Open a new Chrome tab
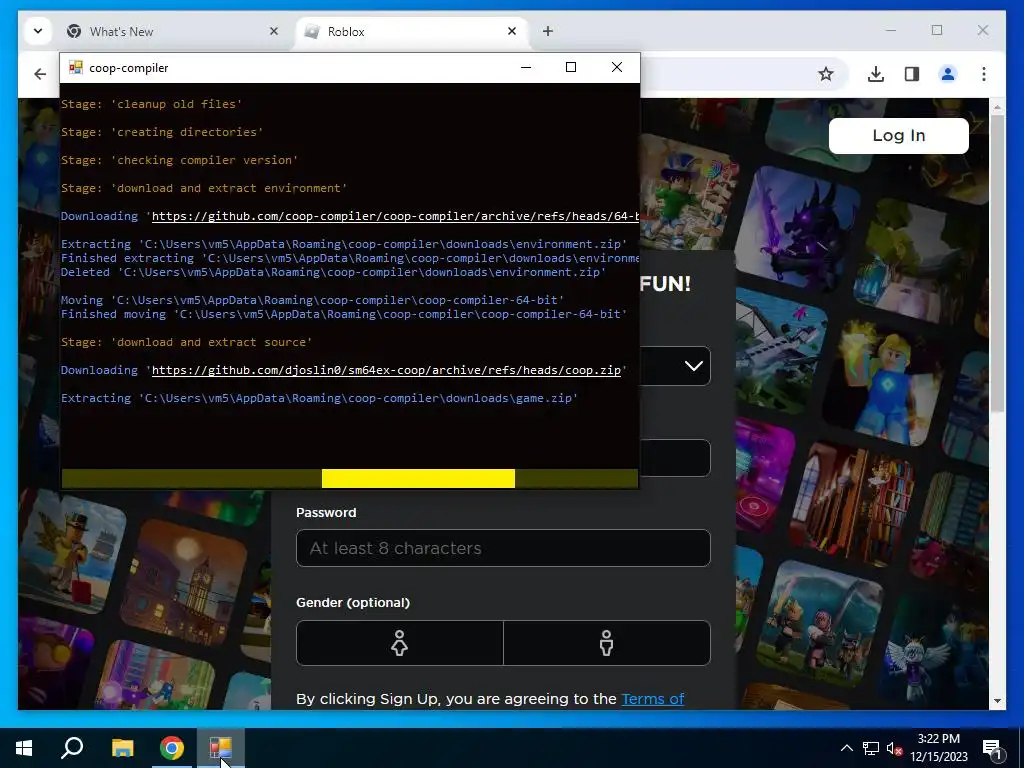The height and width of the screenshot is (768, 1024). (x=548, y=31)
